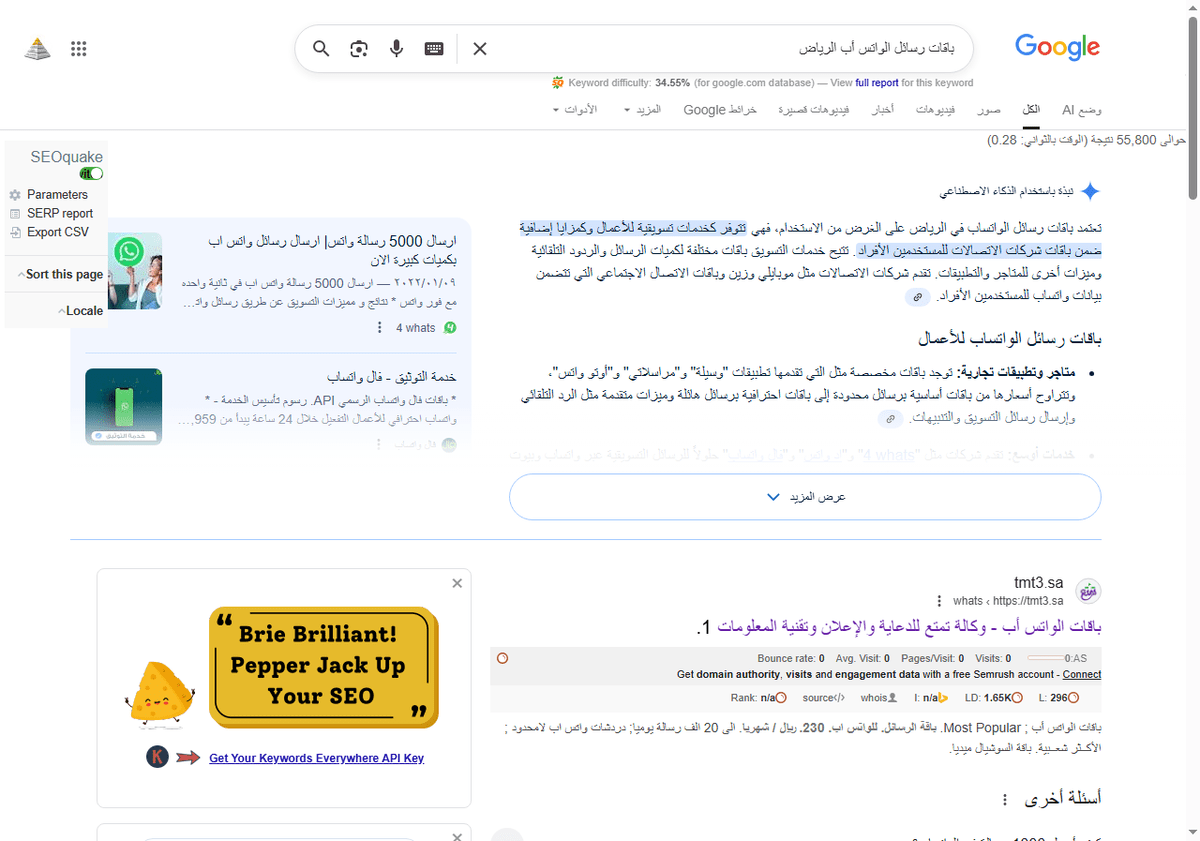The image size is (1200, 841).
Task: Select the Google Lens camera icon
Action: coord(359,48)
